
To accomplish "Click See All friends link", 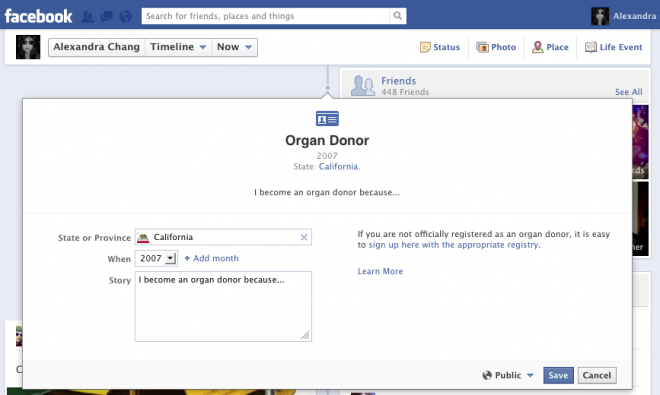I will click(x=628, y=92).
